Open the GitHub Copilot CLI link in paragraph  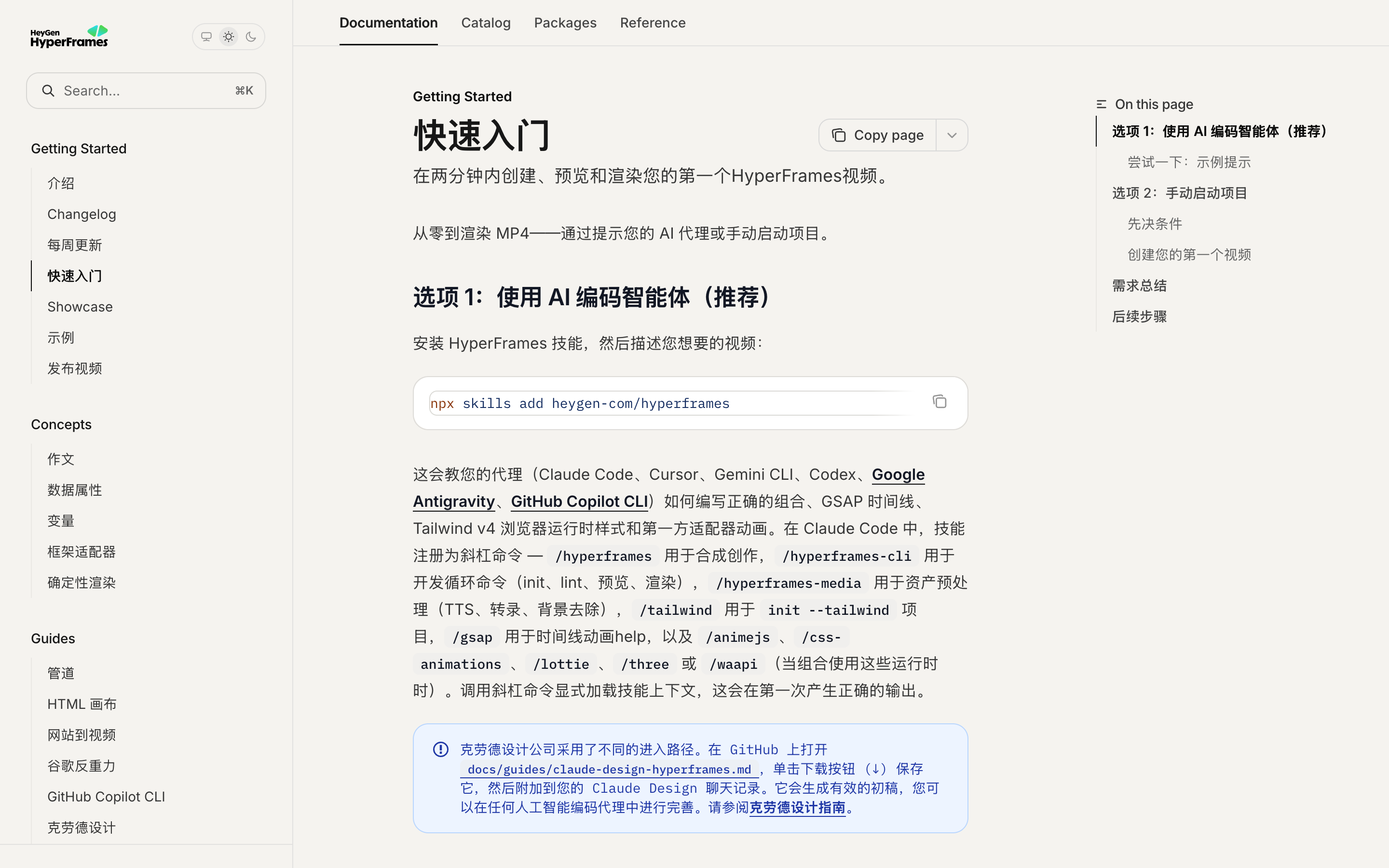[579, 502]
